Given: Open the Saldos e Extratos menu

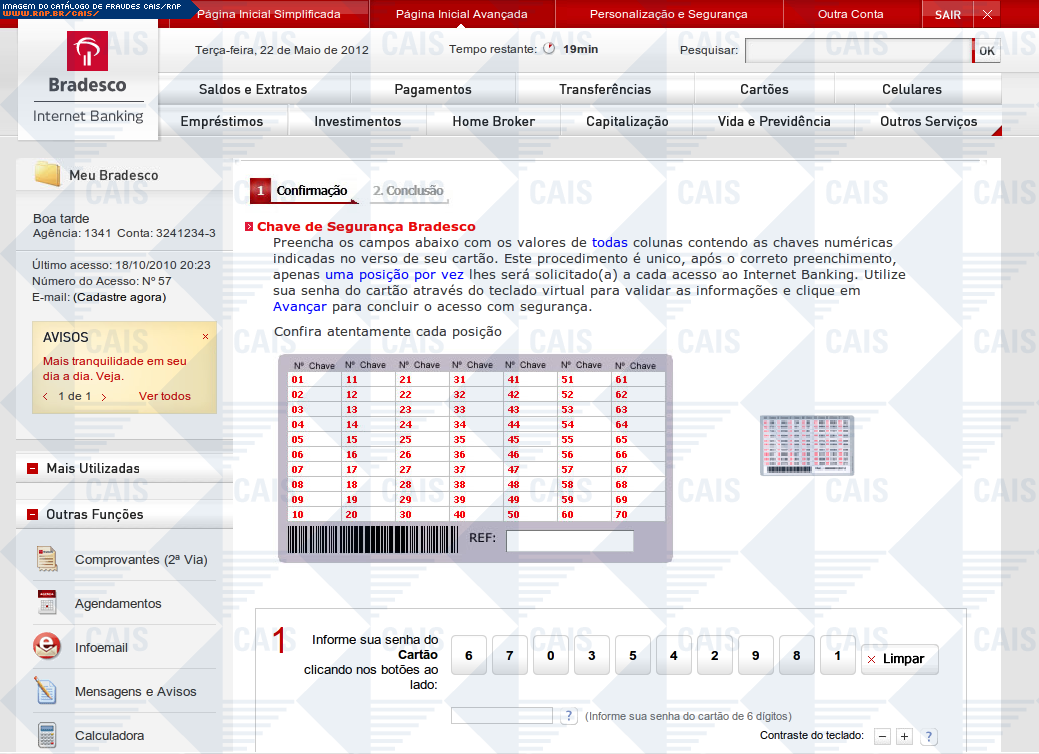Looking at the screenshot, I should click(x=253, y=89).
